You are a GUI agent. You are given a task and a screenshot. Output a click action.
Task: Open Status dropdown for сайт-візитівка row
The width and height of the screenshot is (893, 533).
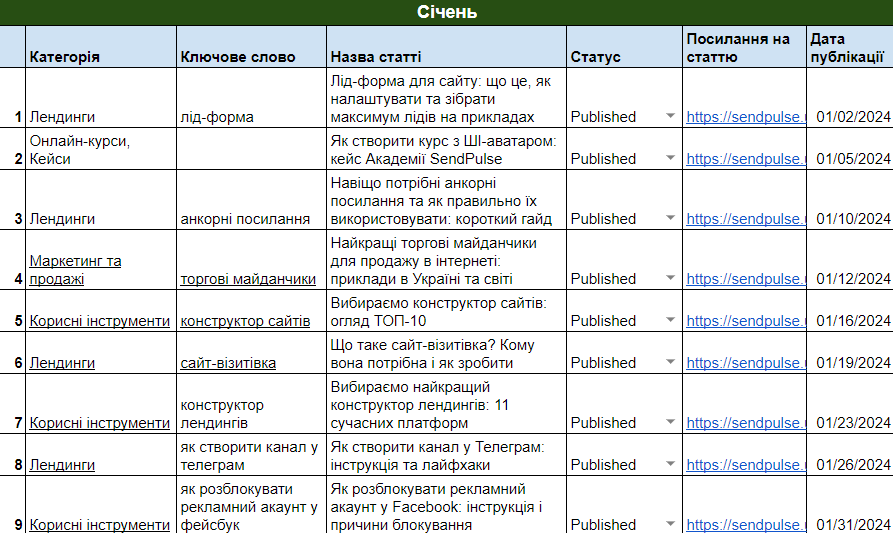pos(670,362)
